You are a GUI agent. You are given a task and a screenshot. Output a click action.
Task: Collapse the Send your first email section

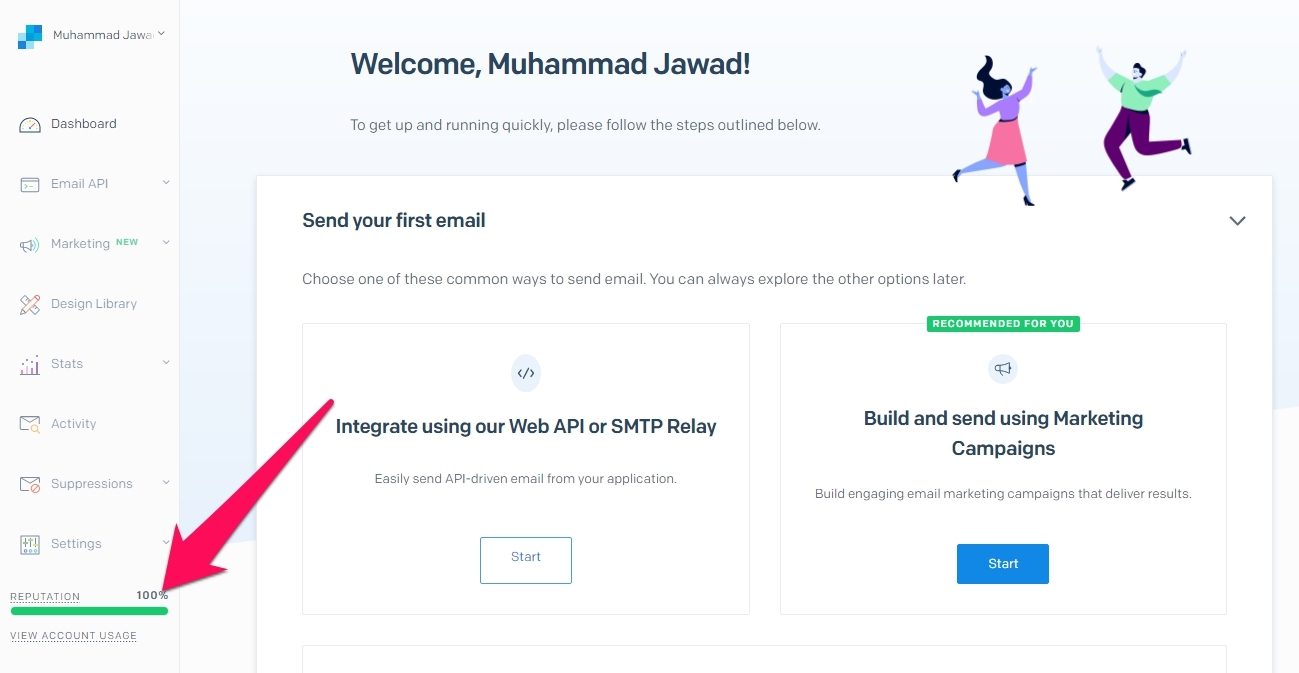click(x=1237, y=221)
